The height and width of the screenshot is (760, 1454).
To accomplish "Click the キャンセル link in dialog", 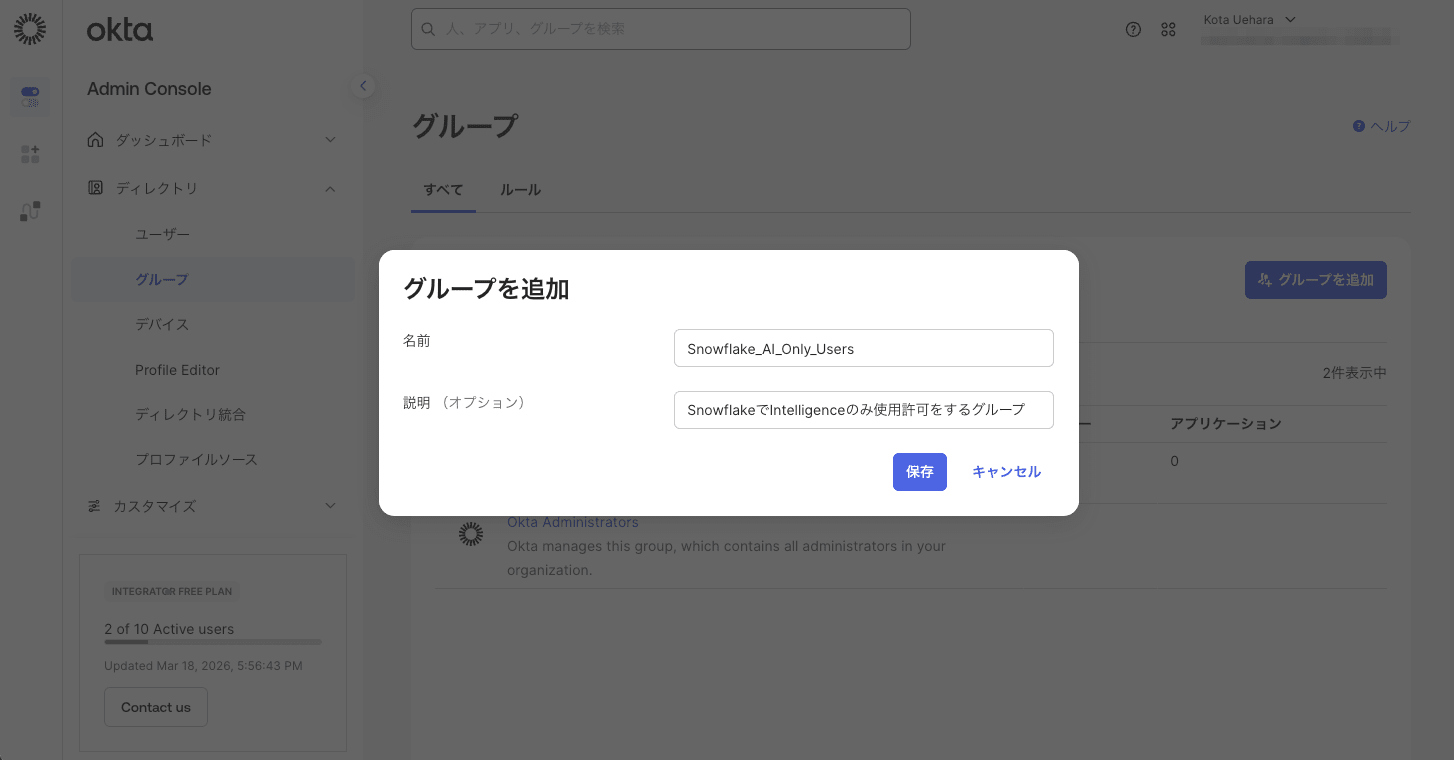I will (1006, 472).
